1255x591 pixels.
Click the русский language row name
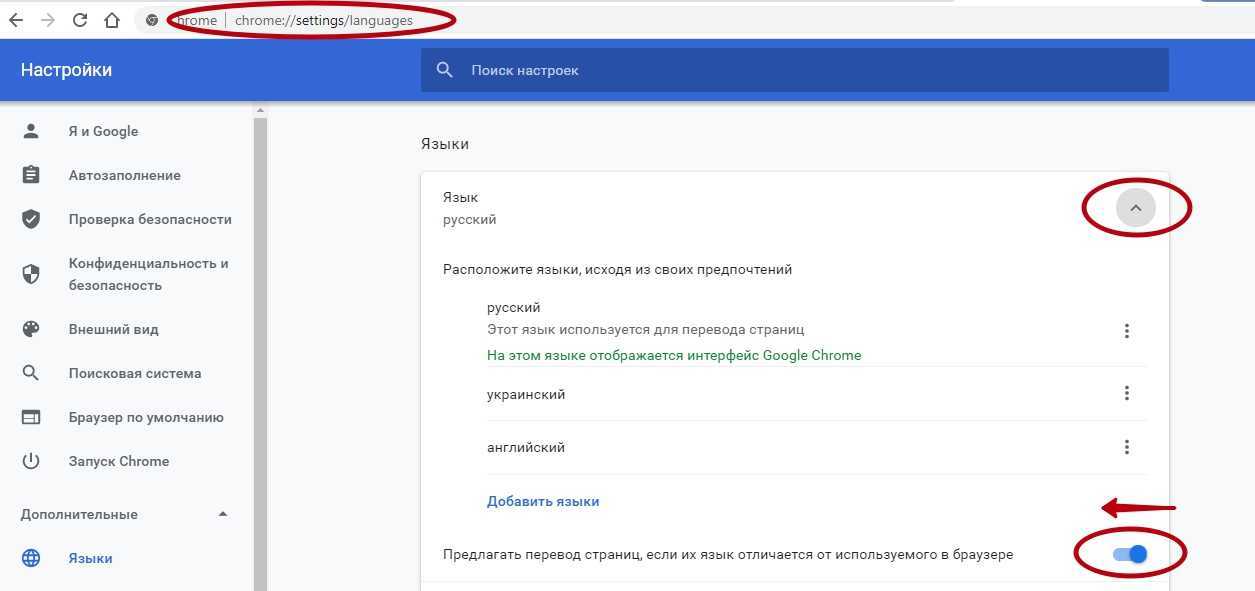(513, 307)
